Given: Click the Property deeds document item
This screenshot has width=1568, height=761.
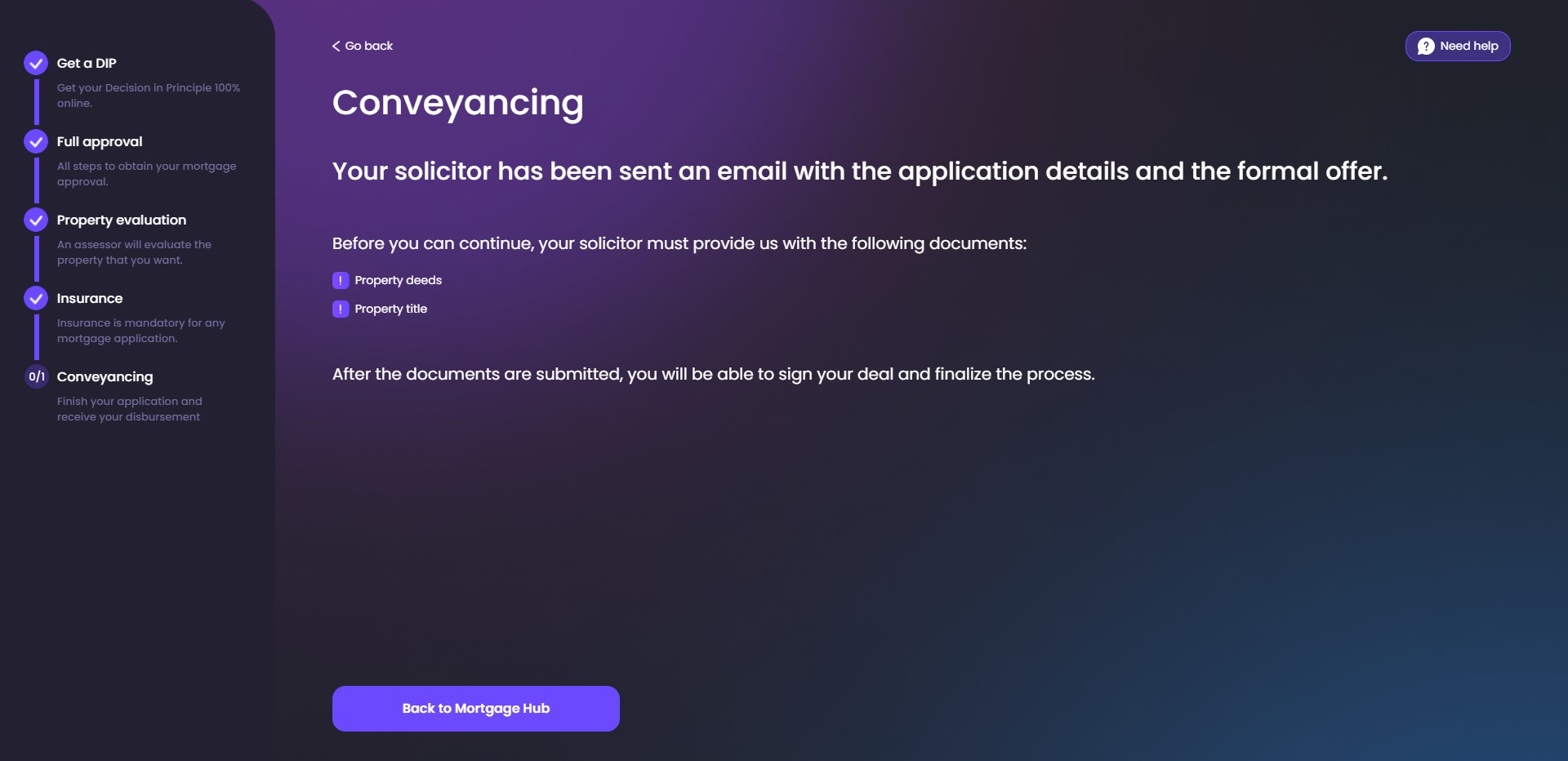Looking at the screenshot, I should point(398,280).
